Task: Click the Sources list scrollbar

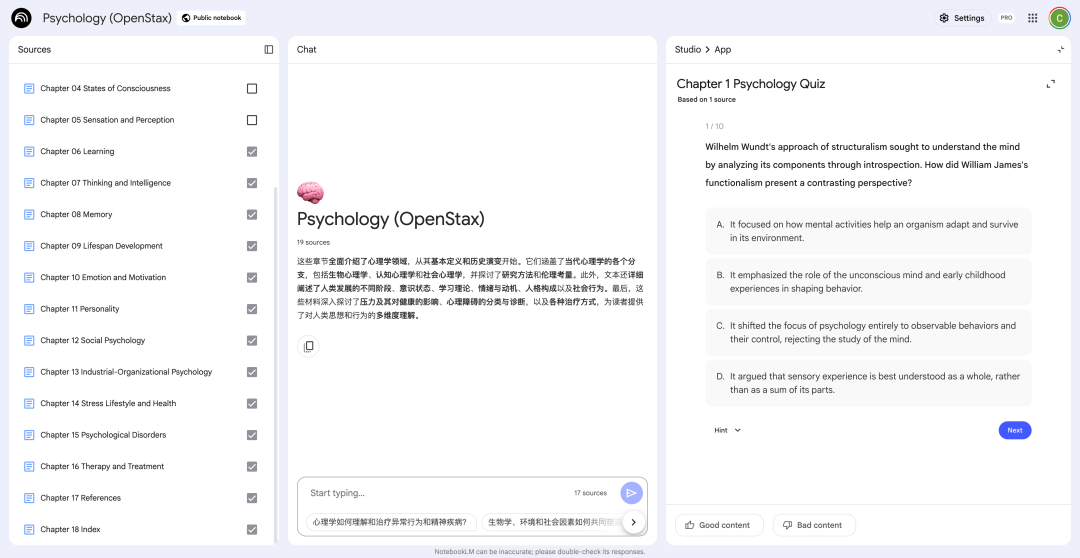Action: click(275, 365)
